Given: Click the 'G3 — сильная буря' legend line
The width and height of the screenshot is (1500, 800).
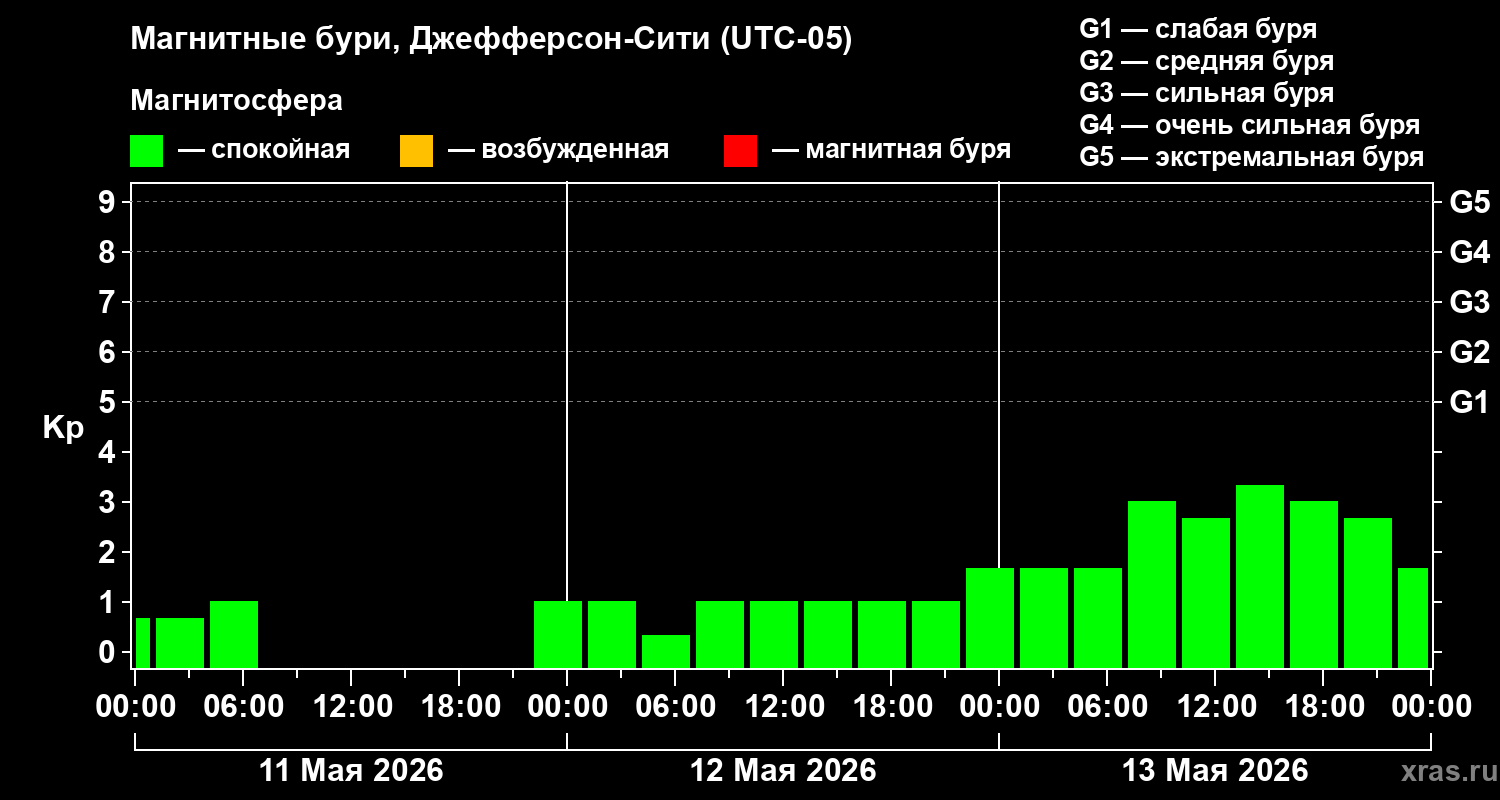Looking at the screenshot, I should tap(1206, 93).
